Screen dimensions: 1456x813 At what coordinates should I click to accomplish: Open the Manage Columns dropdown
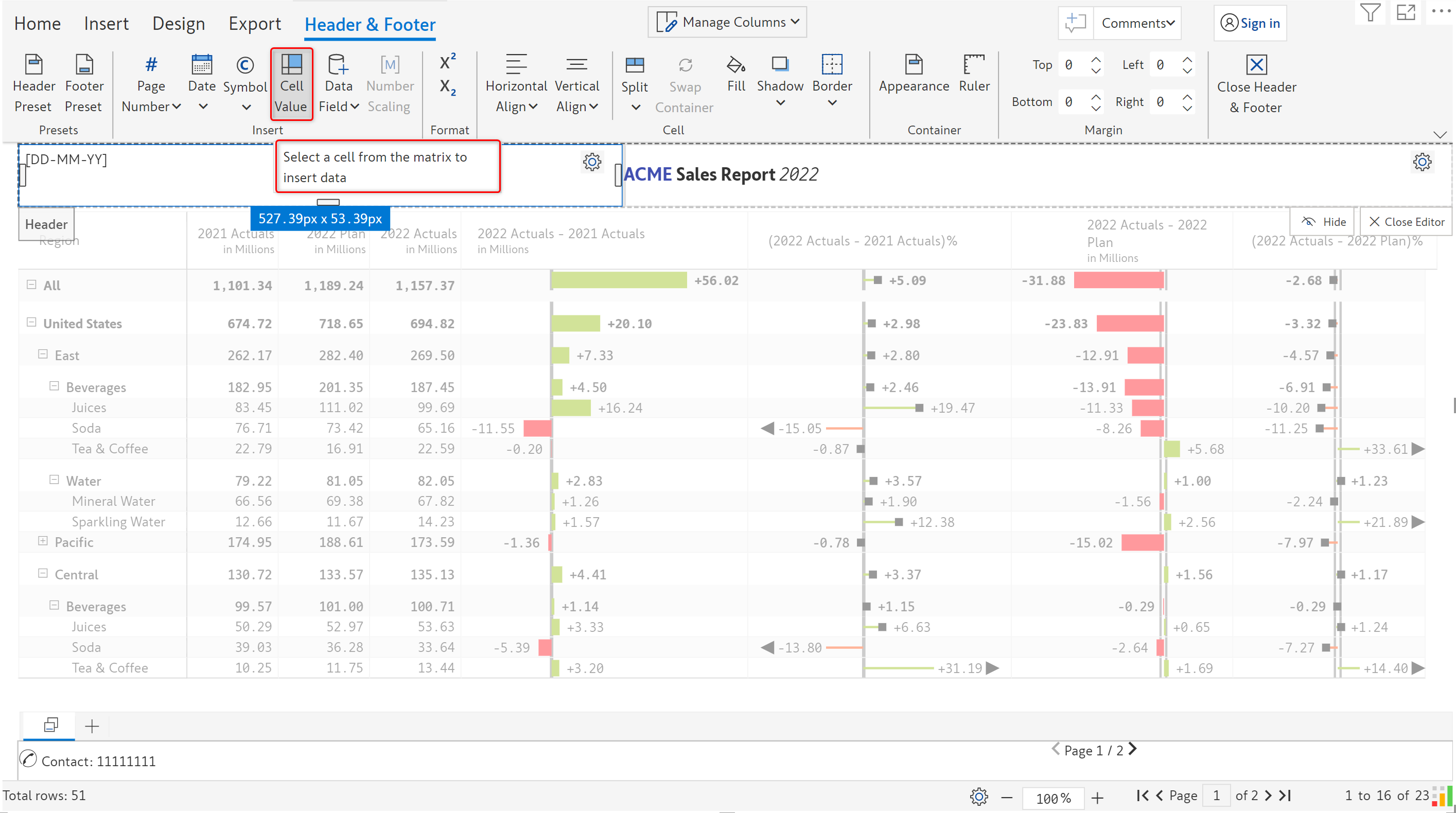click(727, 22)
